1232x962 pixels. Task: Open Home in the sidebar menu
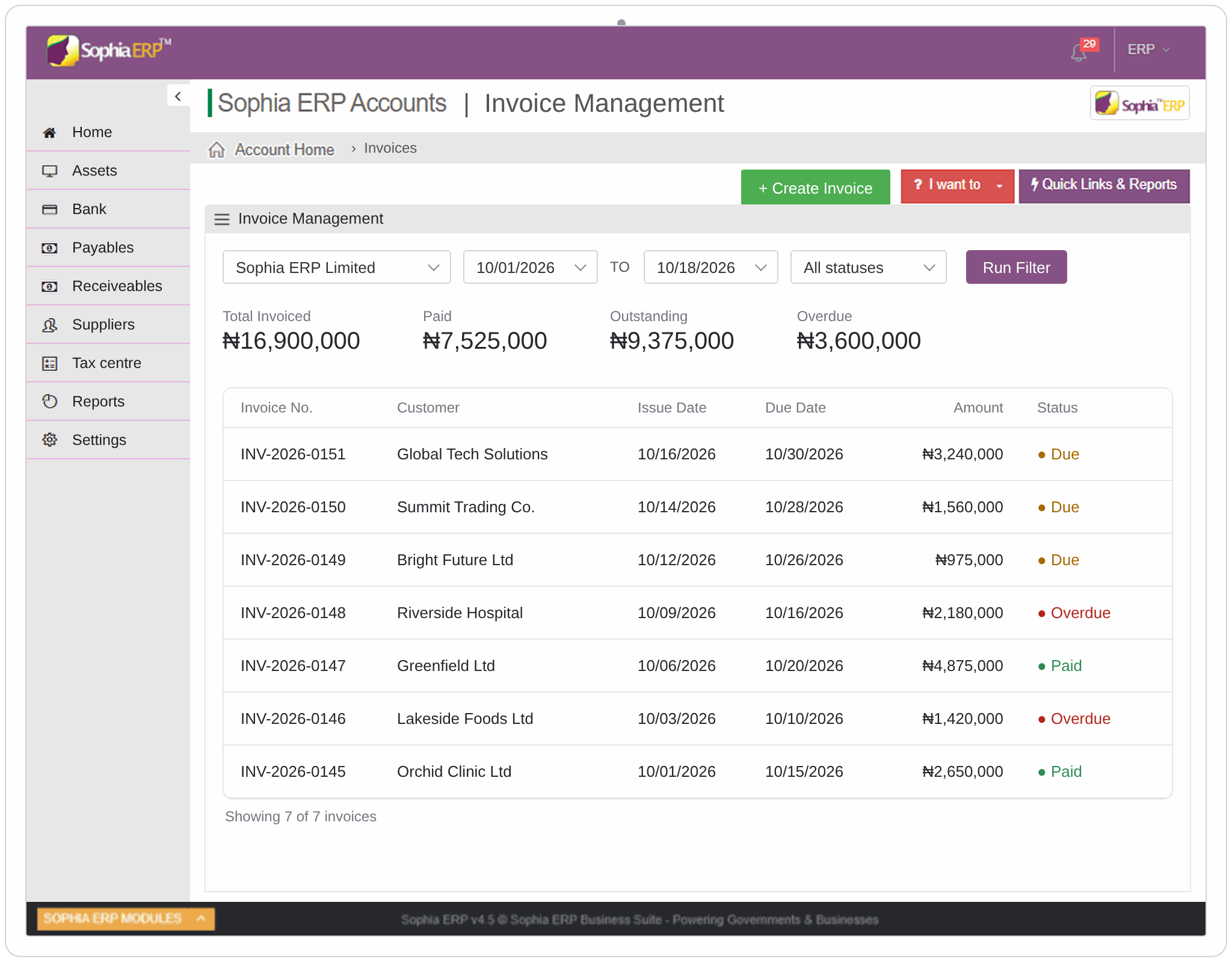click(x=108, y=132)
